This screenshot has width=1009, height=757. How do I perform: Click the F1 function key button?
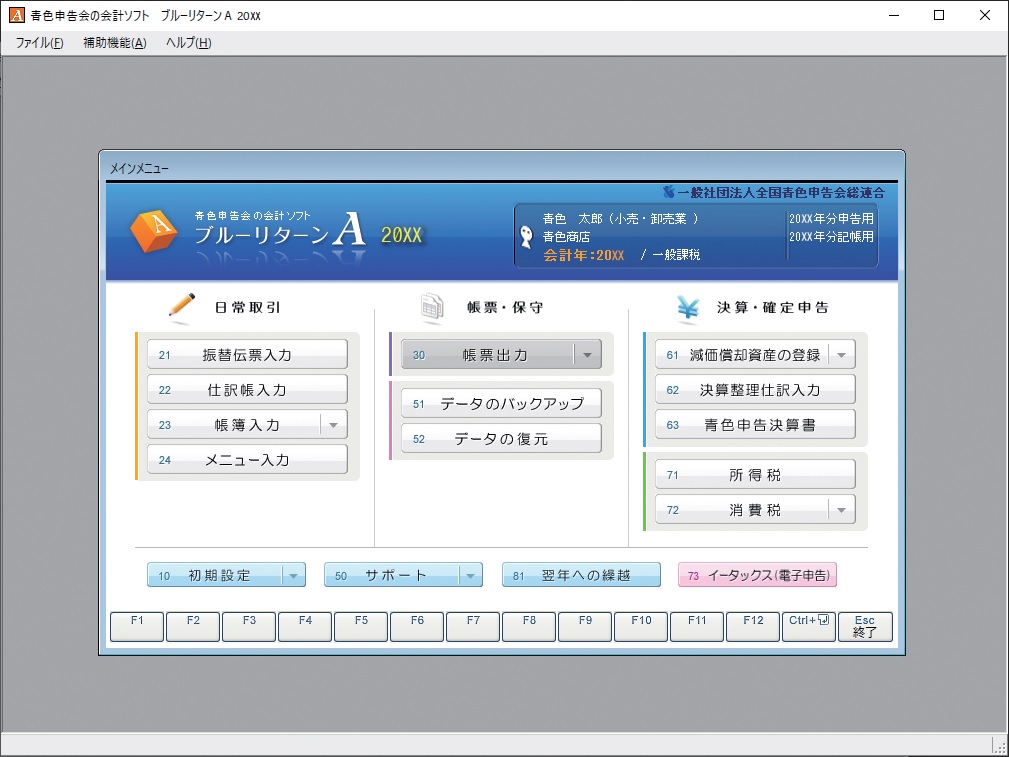(x=137, y=626)
